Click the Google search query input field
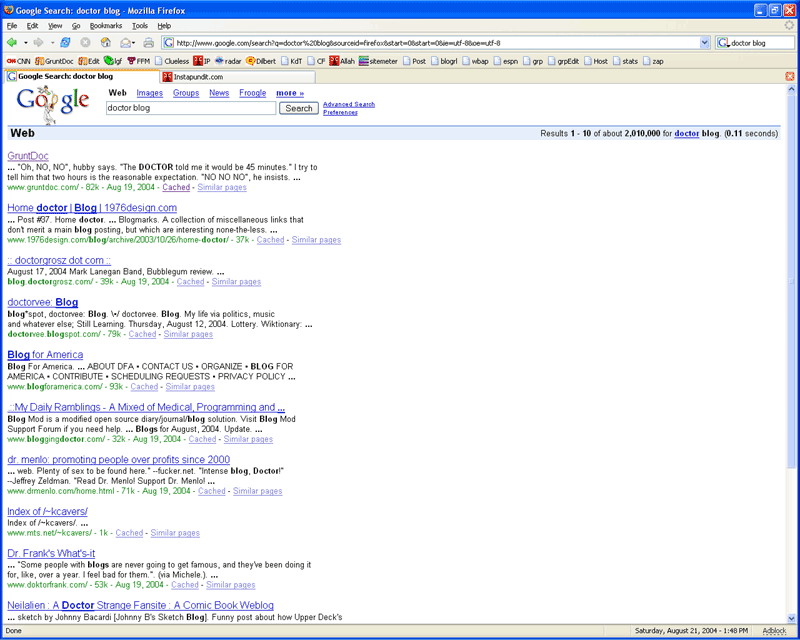Image resolution: width=800 pixels, height=640 pixels. [x=191, y=108]
